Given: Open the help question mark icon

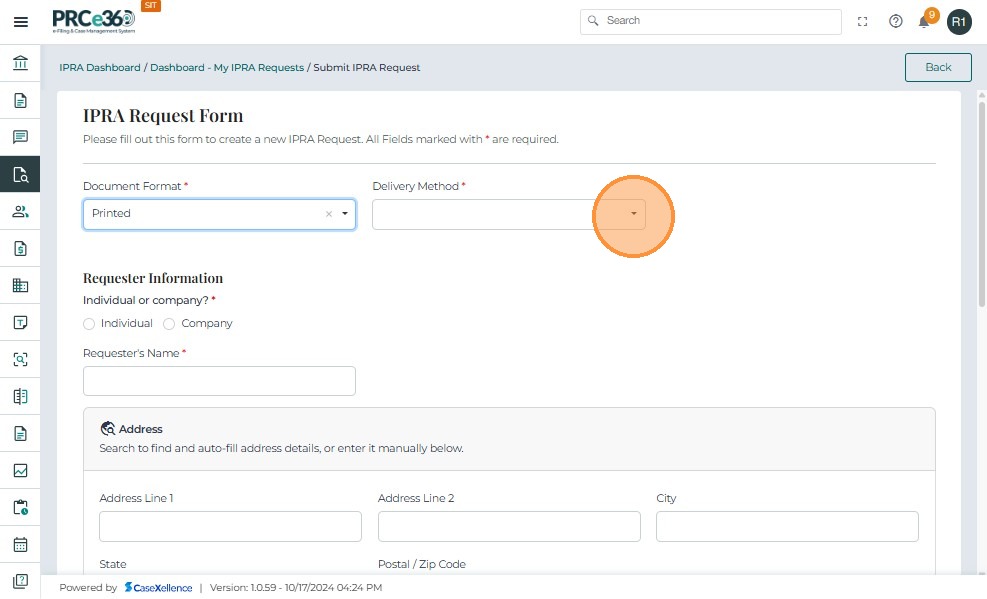Looking at the screenshot, I should 896,21.
